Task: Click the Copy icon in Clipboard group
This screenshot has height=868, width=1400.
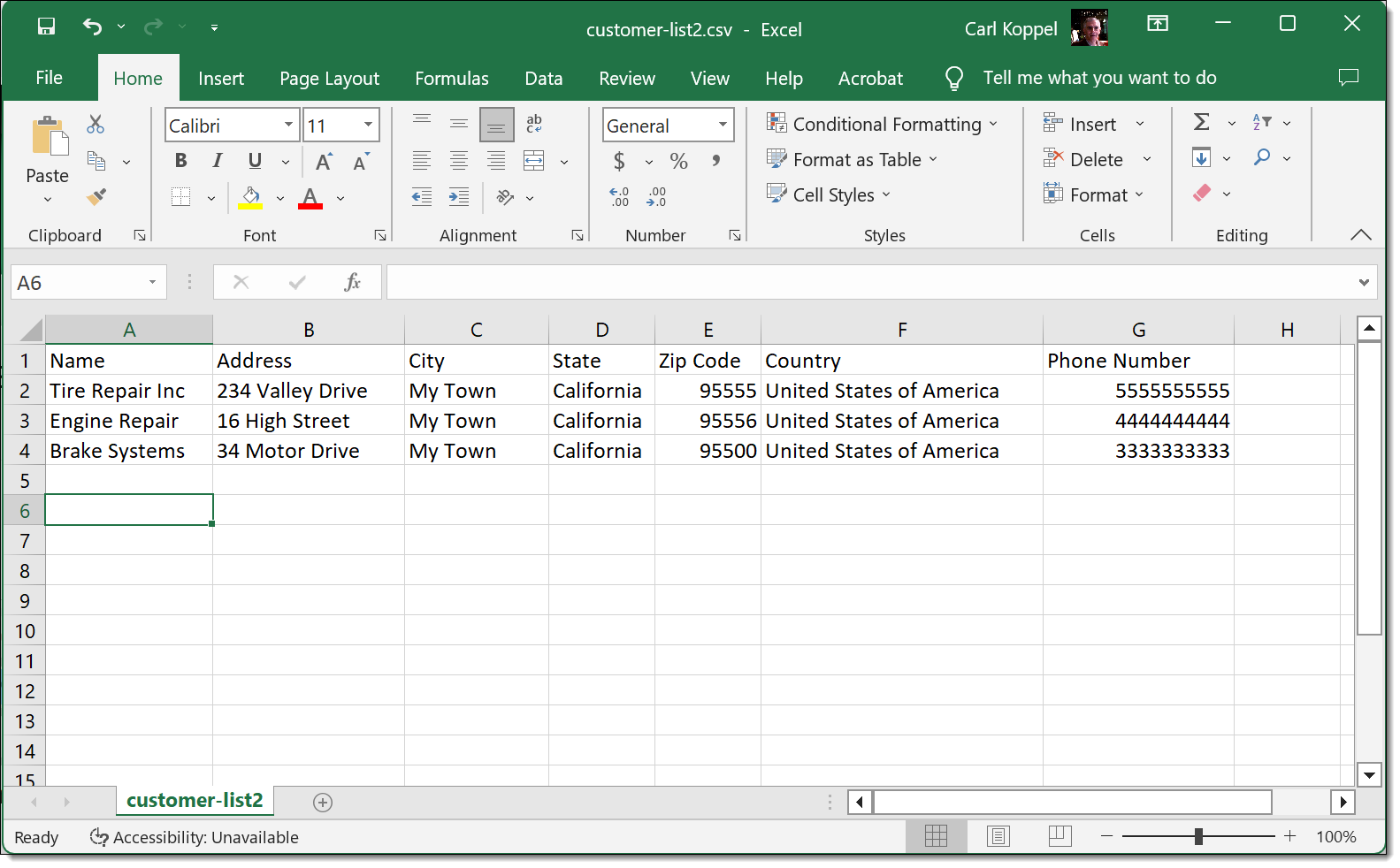Action: 96,161
